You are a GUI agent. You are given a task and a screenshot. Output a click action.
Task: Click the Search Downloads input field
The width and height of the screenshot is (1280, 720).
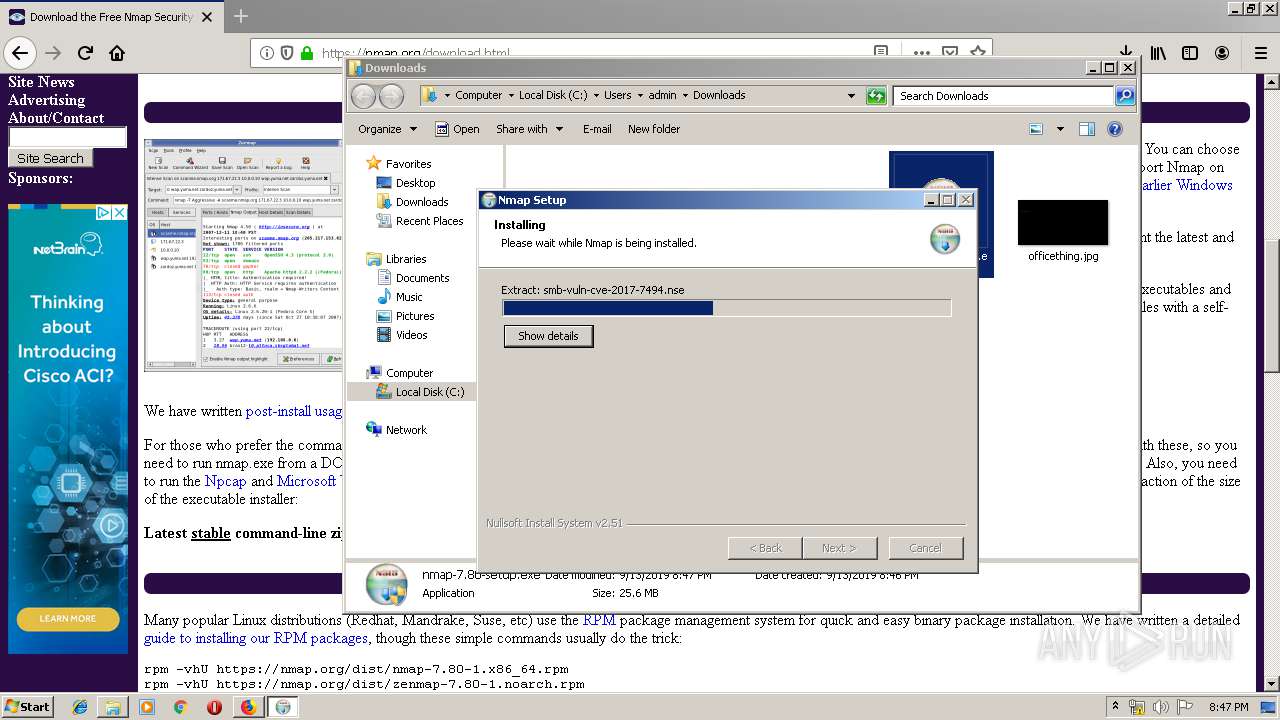(x=1003, y=96)
